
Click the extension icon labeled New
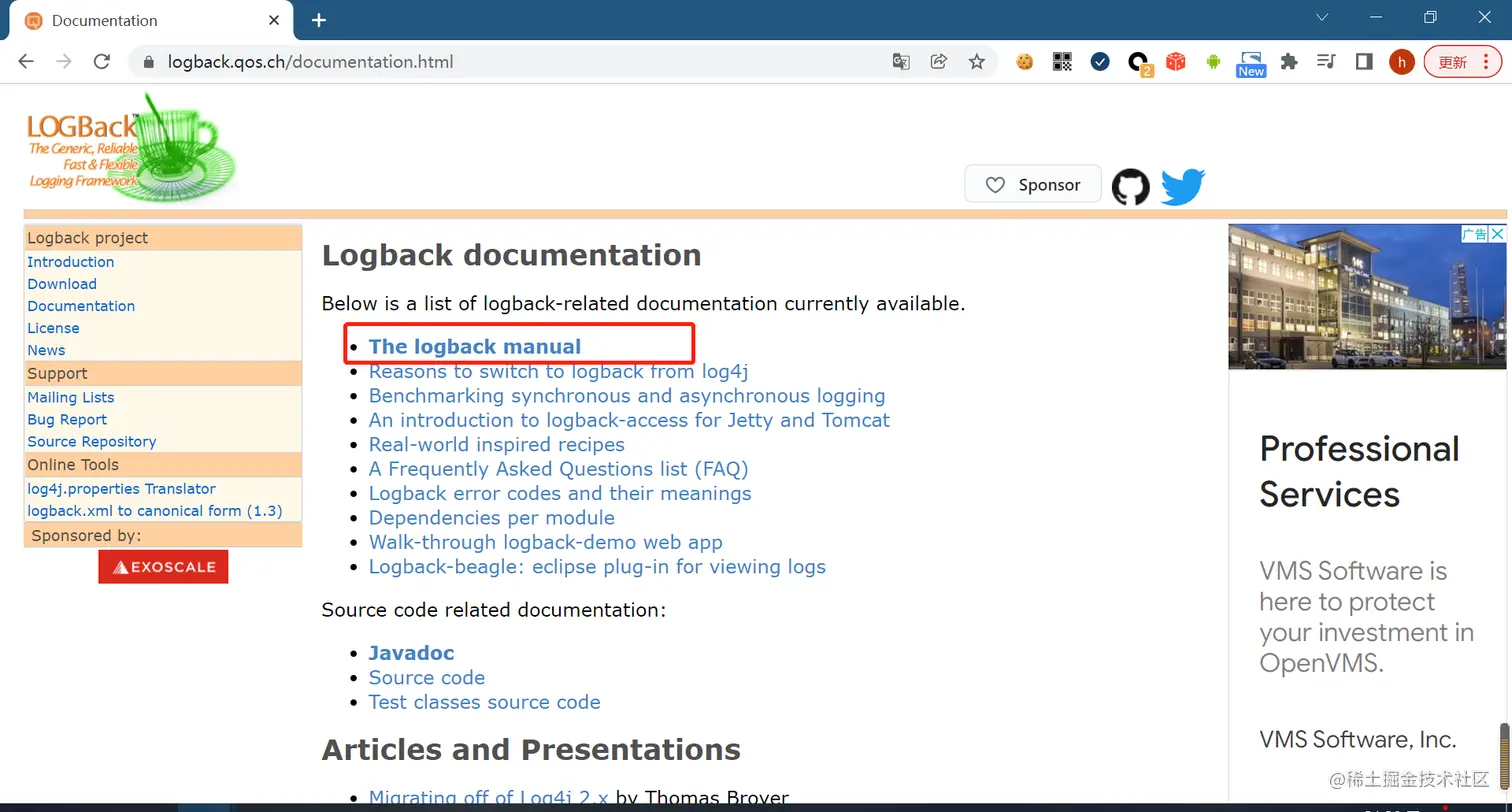point(1251,64)
